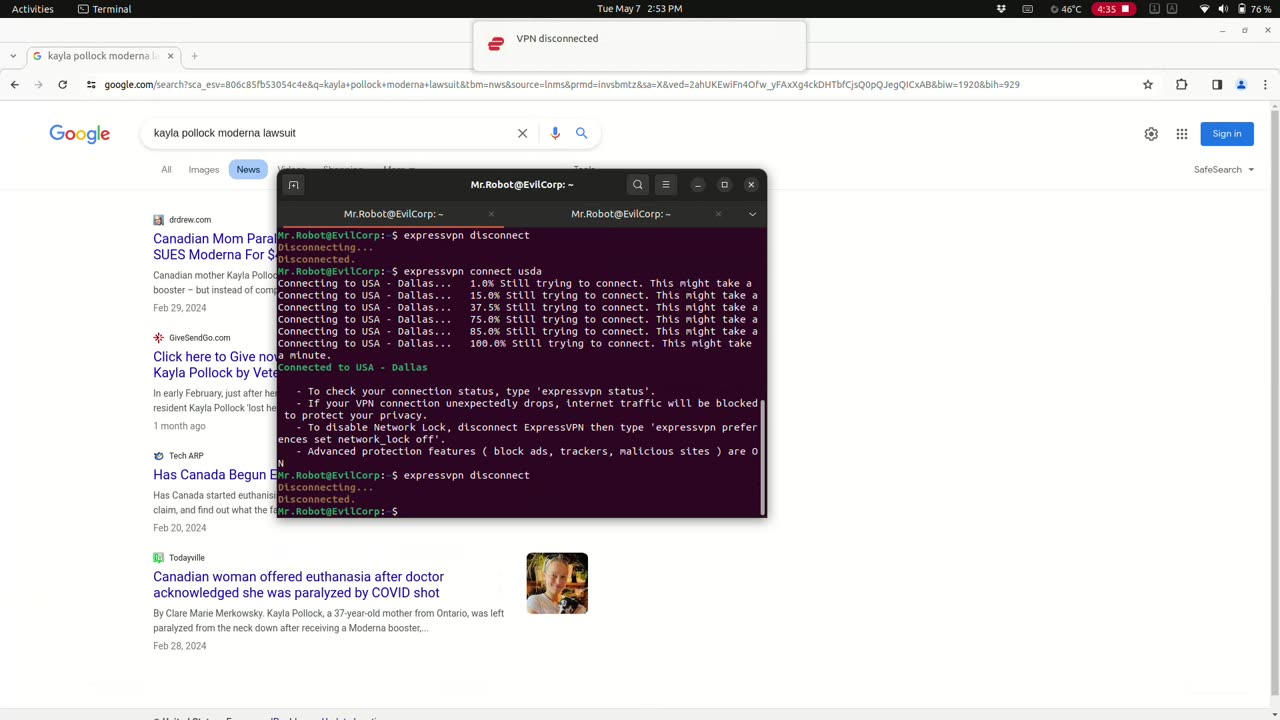Click the Tue May 7 2:53 PM clock
This screenshot has width=1280, height=720.
pyautogui.click(x=639, y=9)
